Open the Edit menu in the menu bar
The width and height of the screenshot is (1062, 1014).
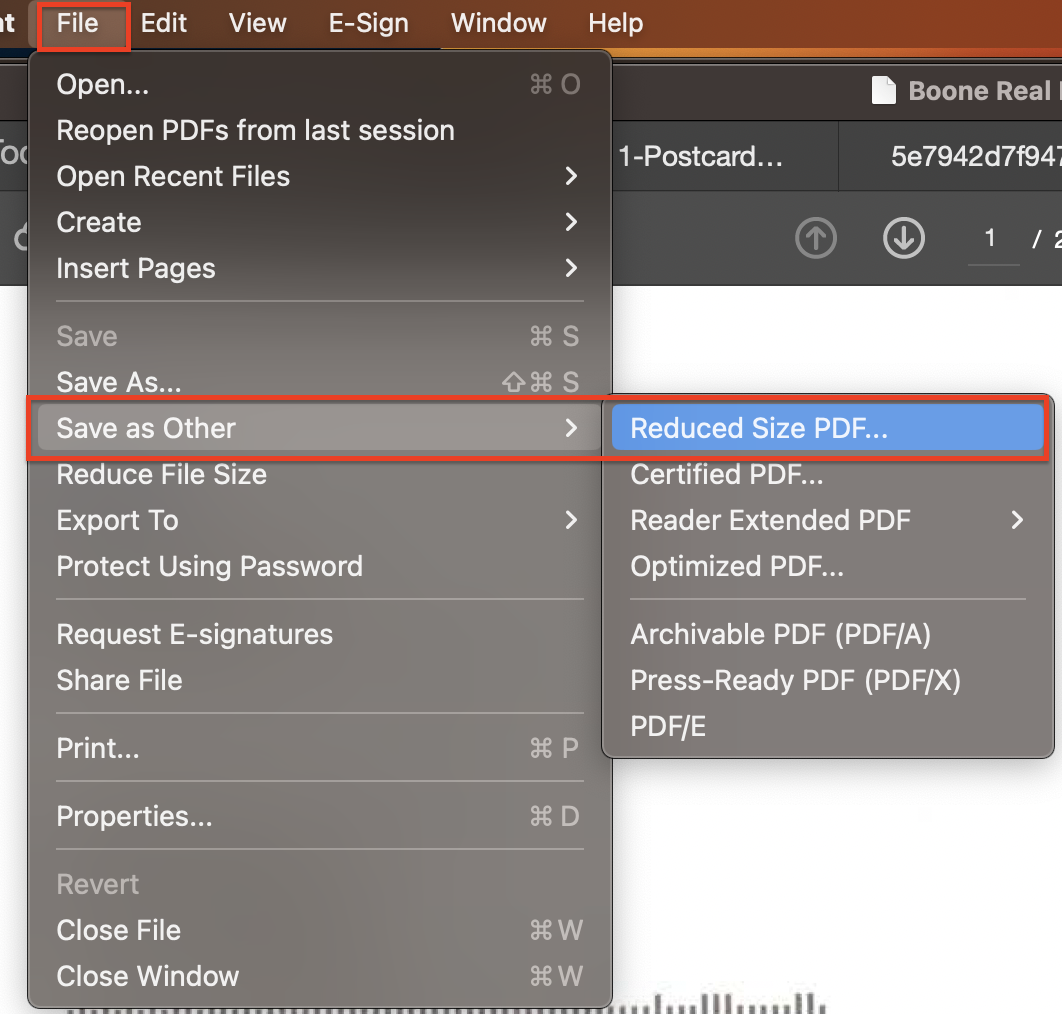164,23
